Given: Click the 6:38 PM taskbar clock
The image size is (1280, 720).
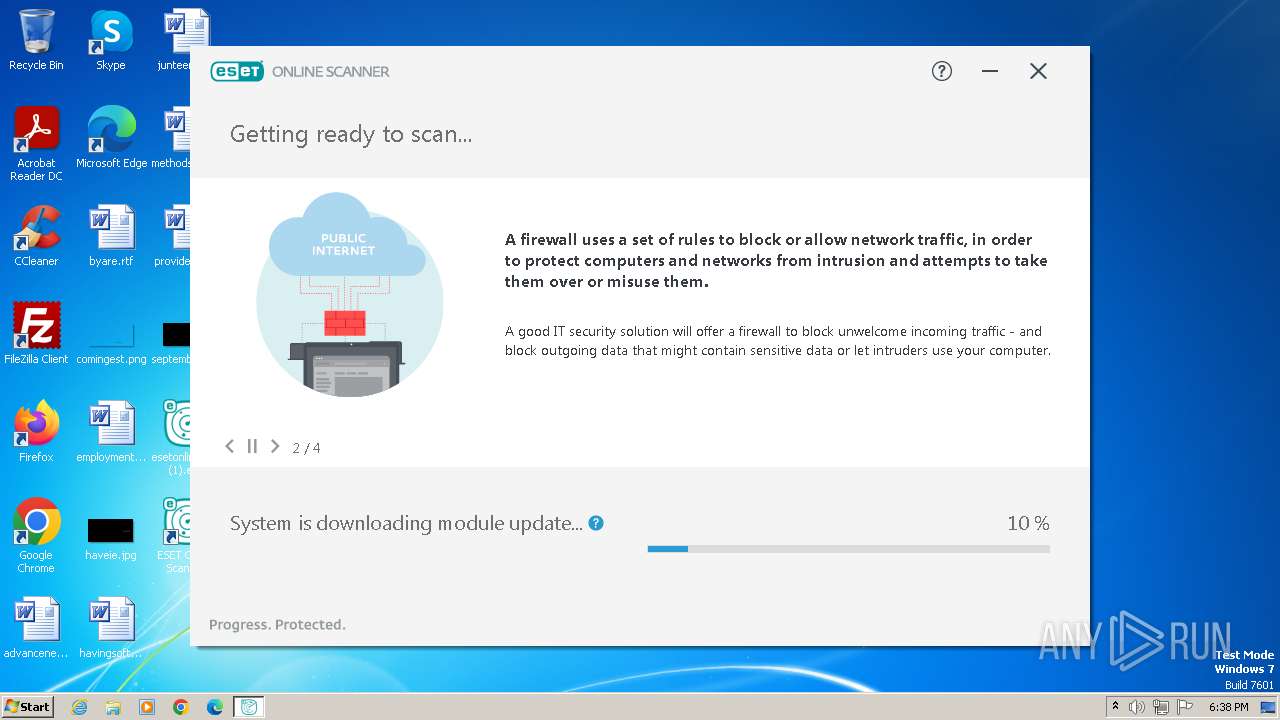Looking at the screenshot, I should pos(1229,707).
